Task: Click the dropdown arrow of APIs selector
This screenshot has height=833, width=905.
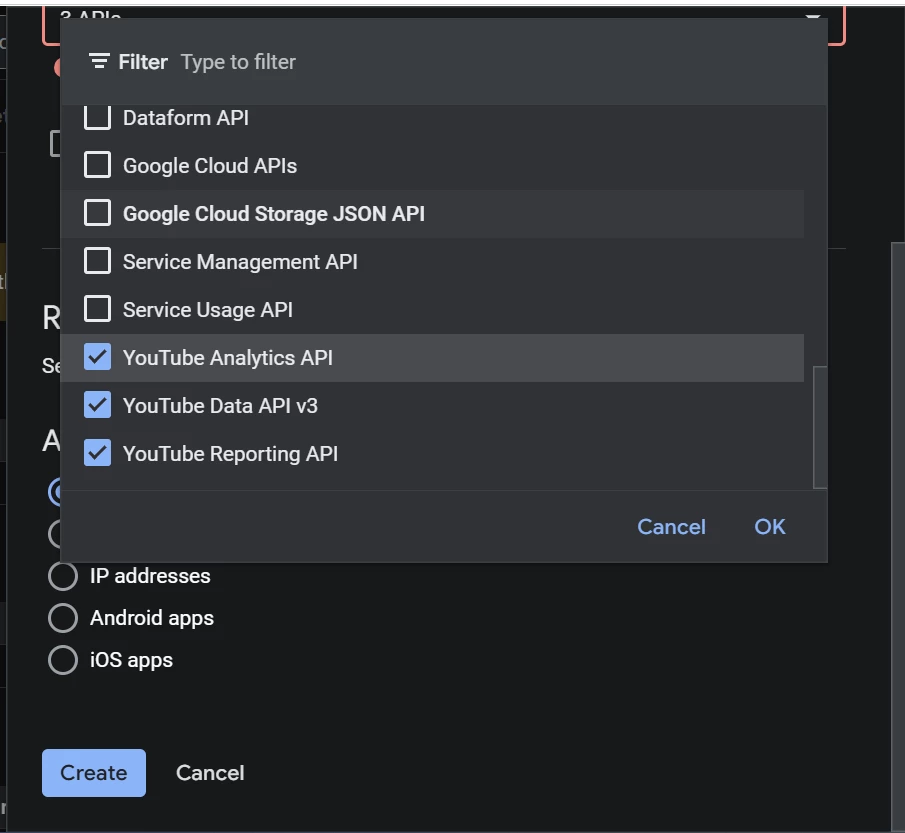Action: coord(813,17)
